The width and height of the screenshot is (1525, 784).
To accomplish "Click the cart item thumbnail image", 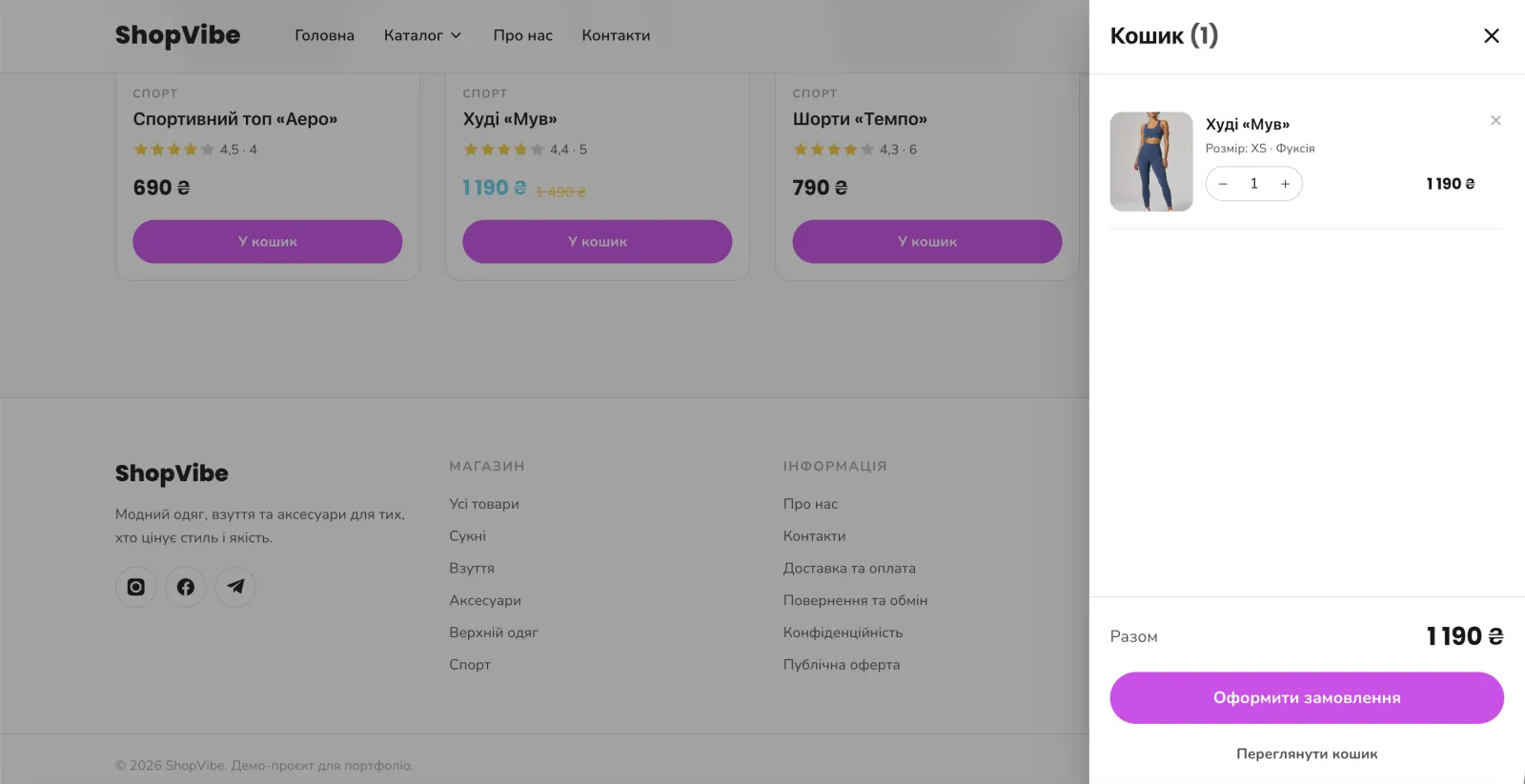I will point(1151,162).
